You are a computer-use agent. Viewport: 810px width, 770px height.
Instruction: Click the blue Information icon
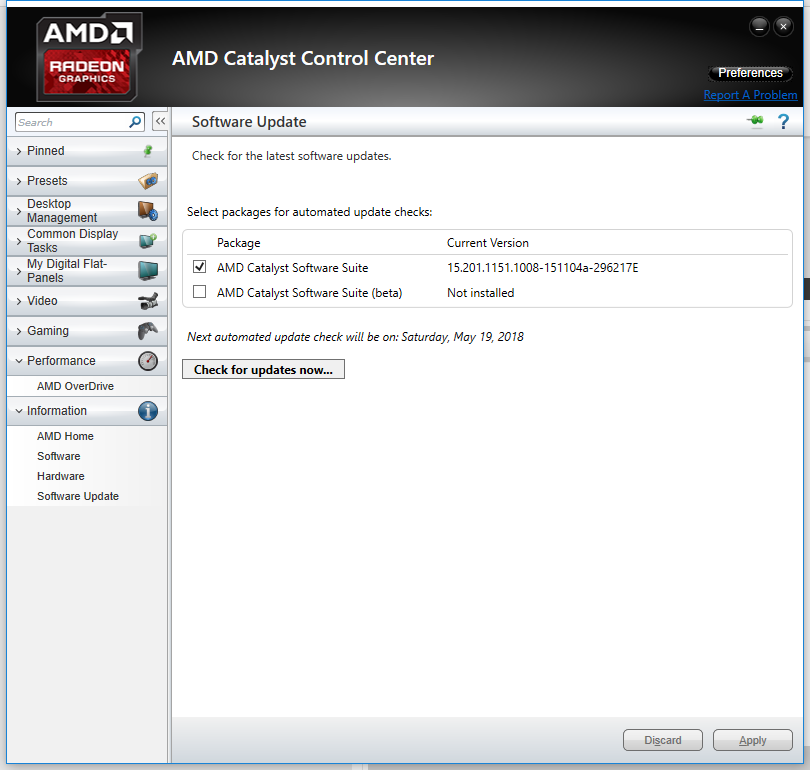(148, 411)
